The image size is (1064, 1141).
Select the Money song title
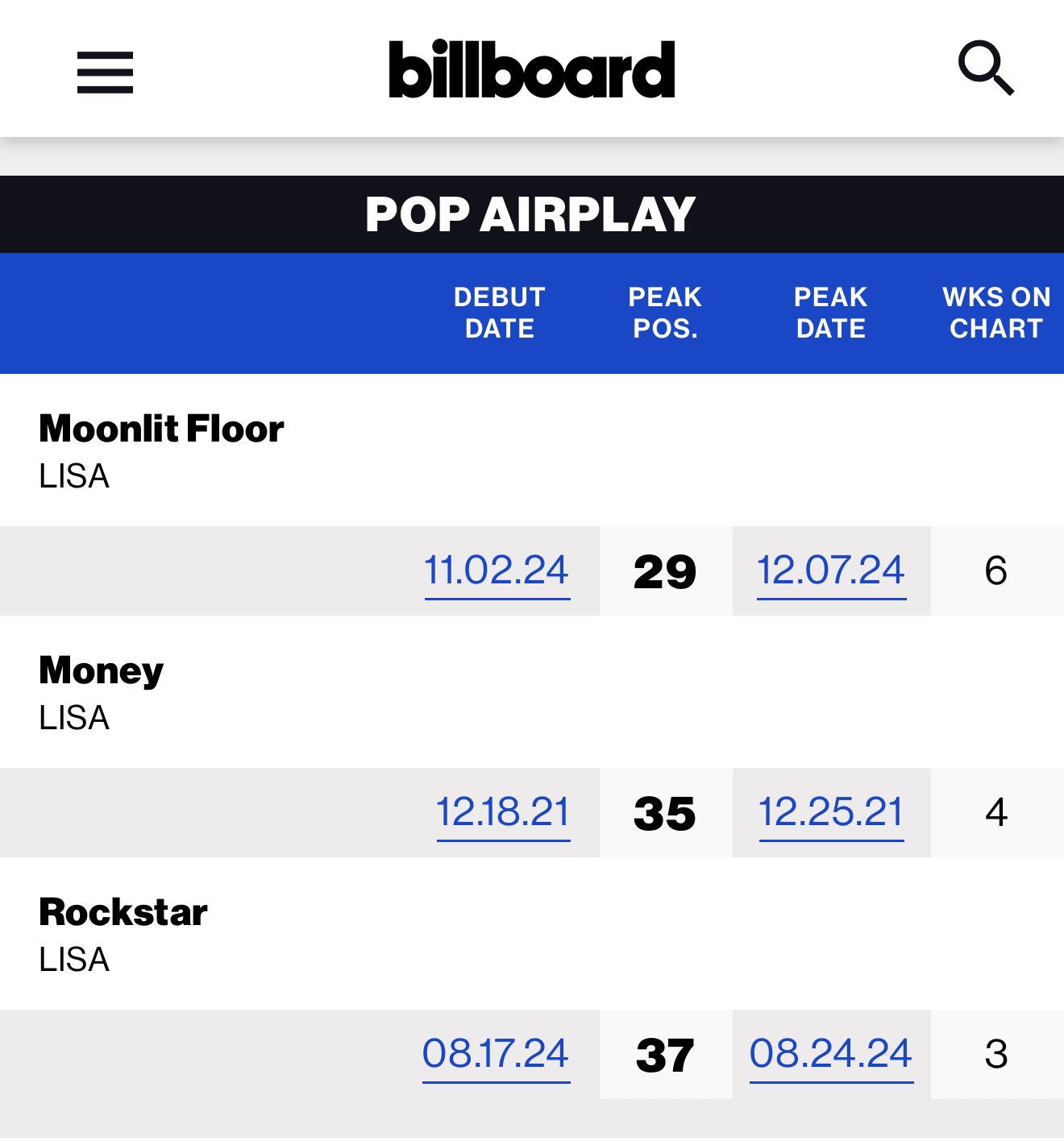tap(101, 671)
